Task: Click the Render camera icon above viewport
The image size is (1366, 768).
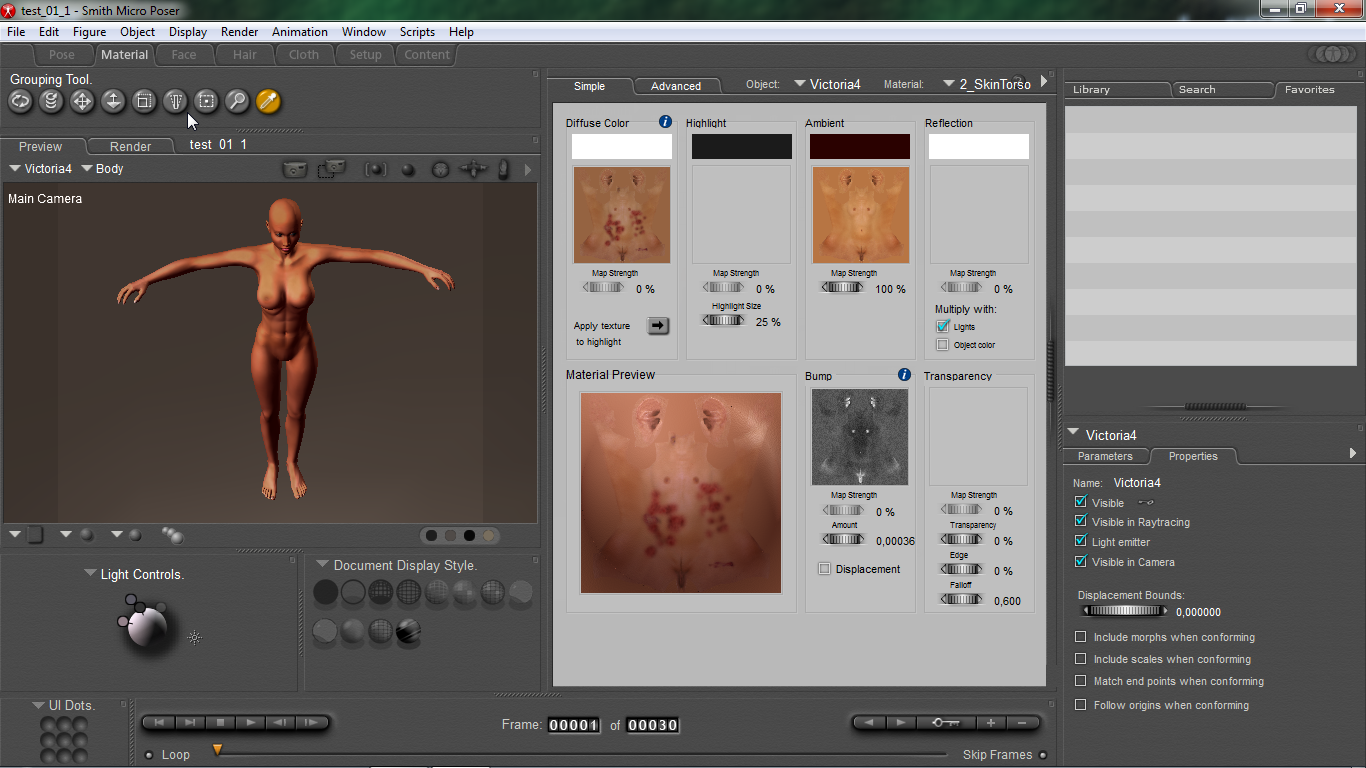Action: [x=294, y=170]
